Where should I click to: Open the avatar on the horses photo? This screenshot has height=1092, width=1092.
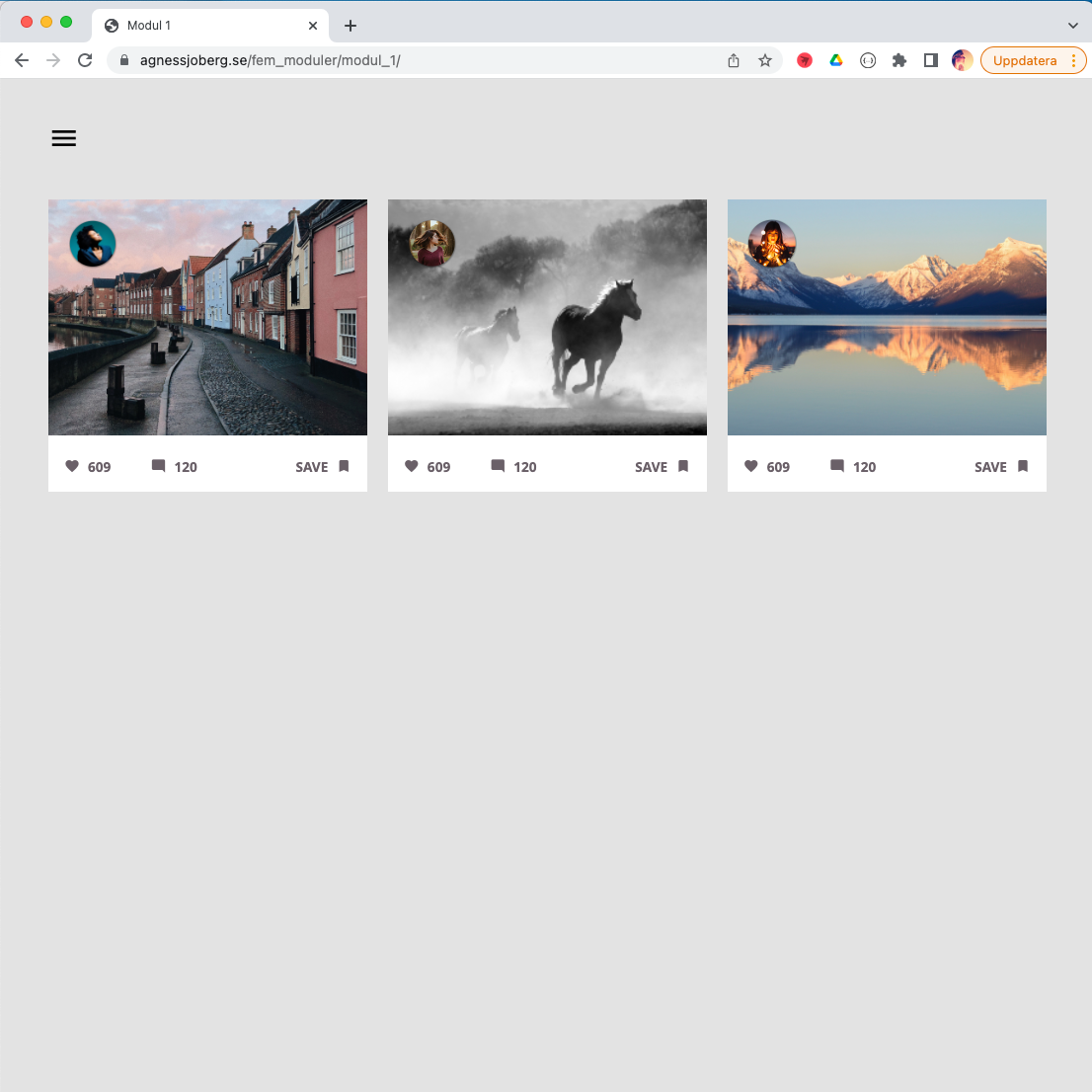pos(431,244)
